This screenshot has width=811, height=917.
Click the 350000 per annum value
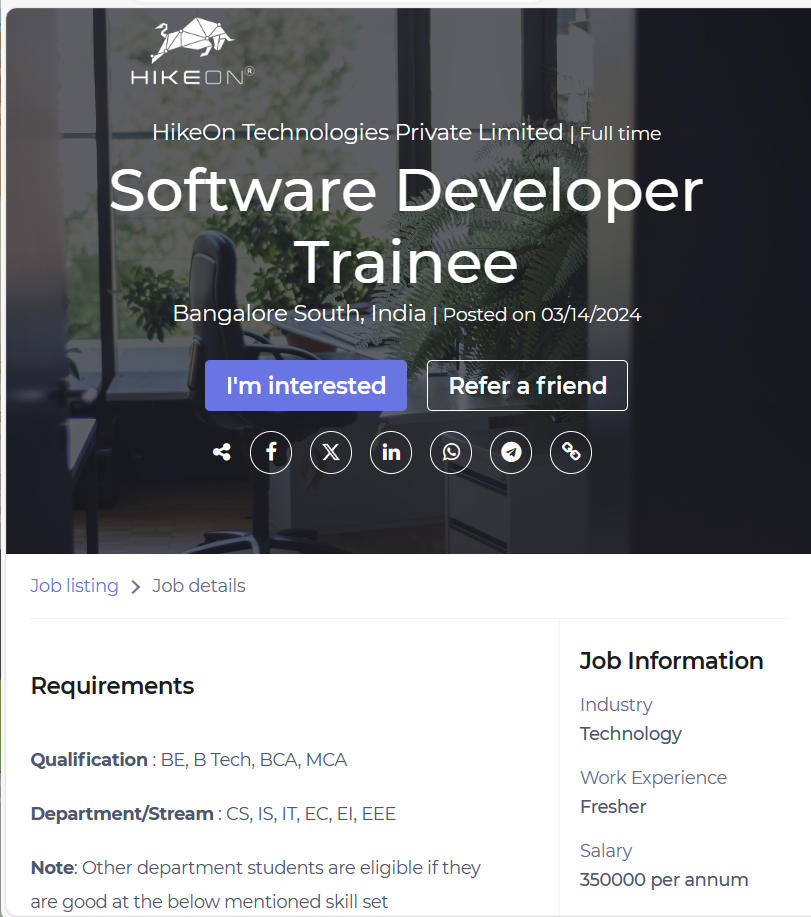pyautogui.click(x=664, y=880)
